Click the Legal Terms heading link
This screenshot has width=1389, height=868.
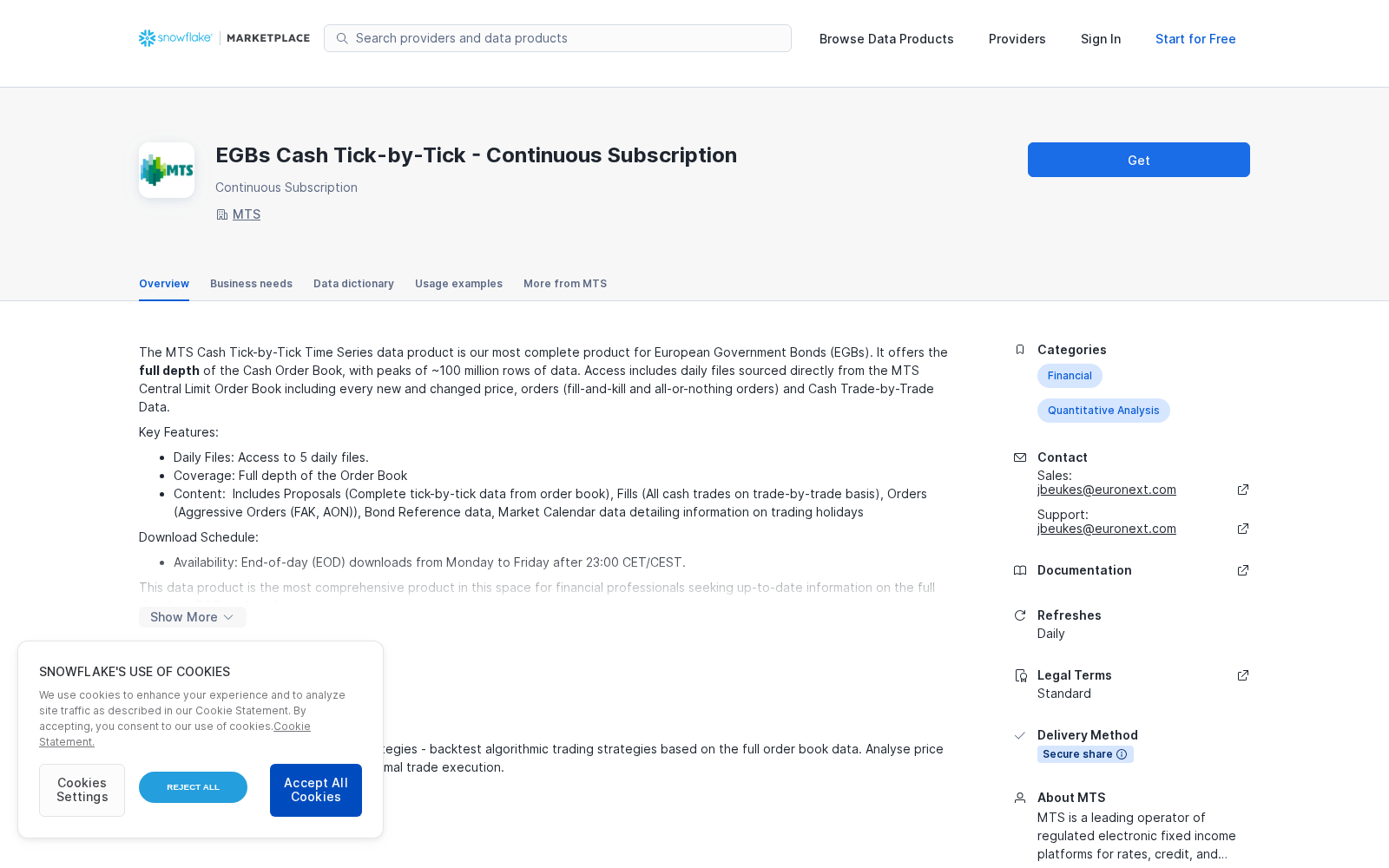coord(1075,675)
